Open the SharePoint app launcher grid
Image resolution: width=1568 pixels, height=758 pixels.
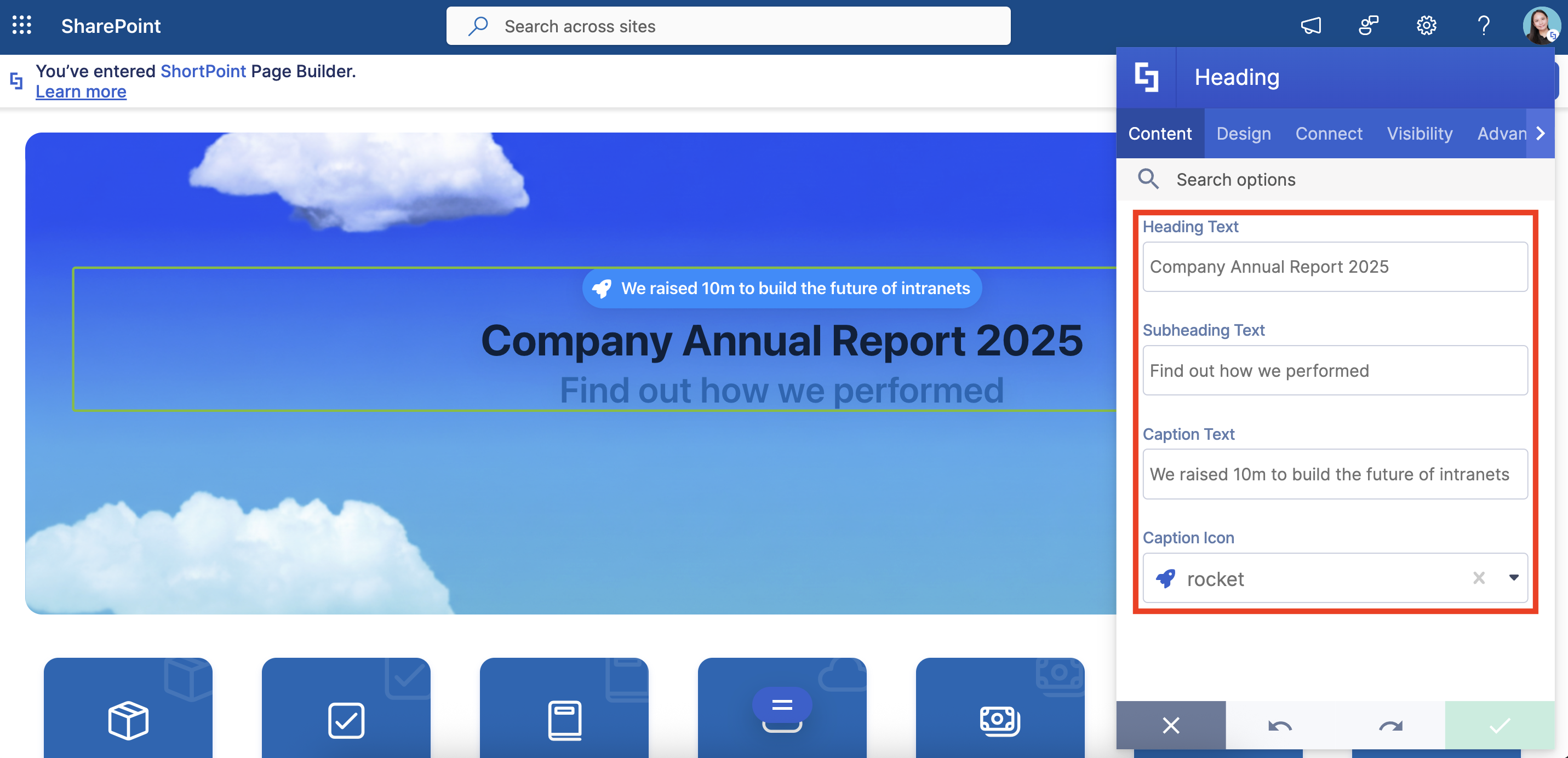(22, 26)
